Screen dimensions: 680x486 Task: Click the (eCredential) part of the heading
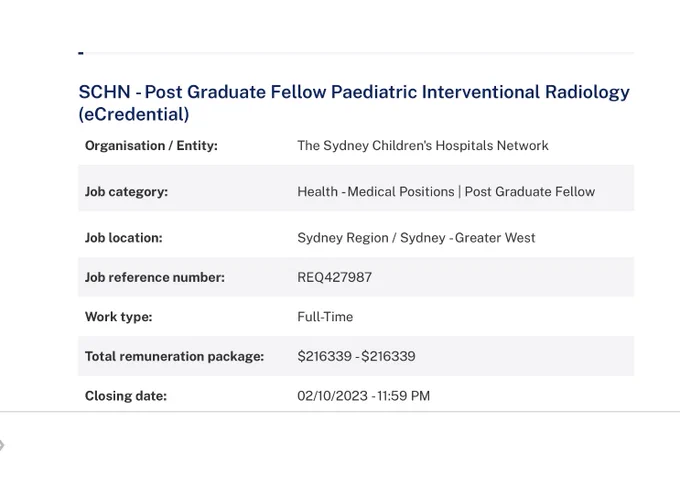[134, 114]
